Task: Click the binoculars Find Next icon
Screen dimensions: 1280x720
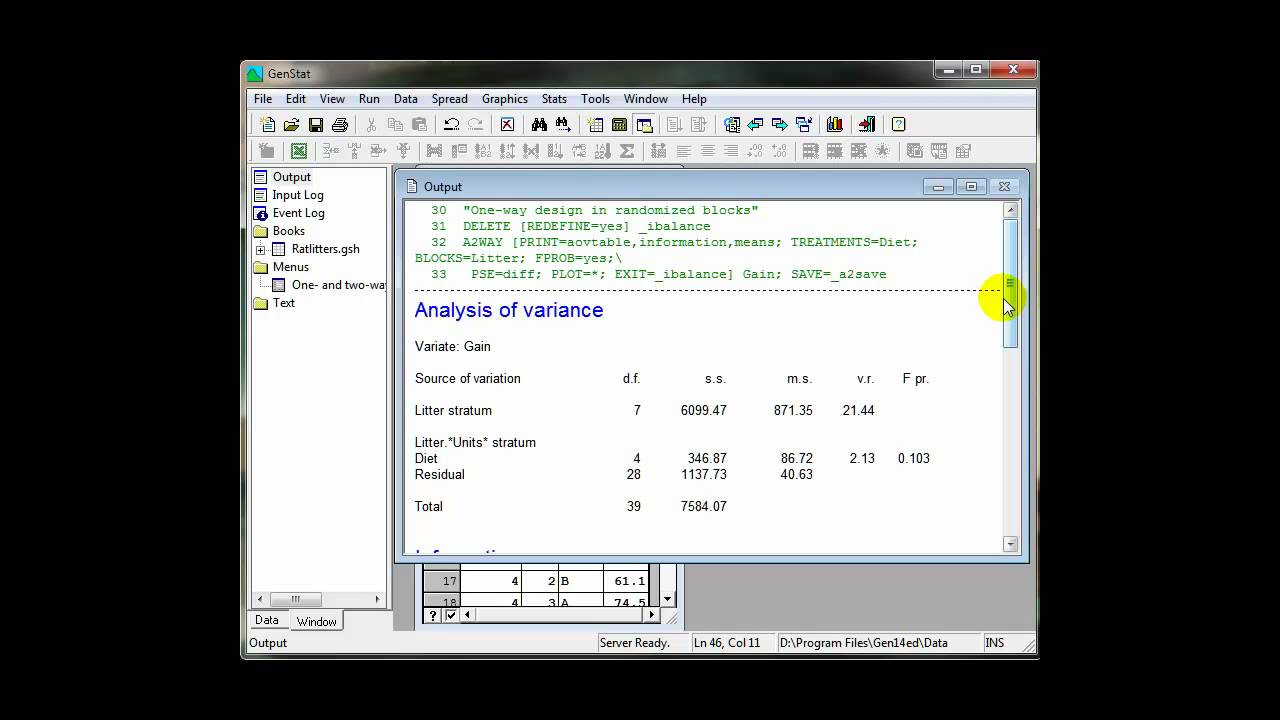Action: coord(563,125)
